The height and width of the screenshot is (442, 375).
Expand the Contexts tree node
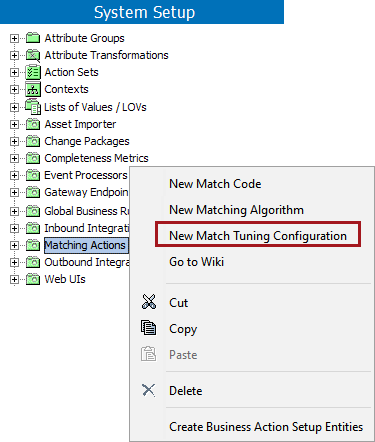[14, 89]
